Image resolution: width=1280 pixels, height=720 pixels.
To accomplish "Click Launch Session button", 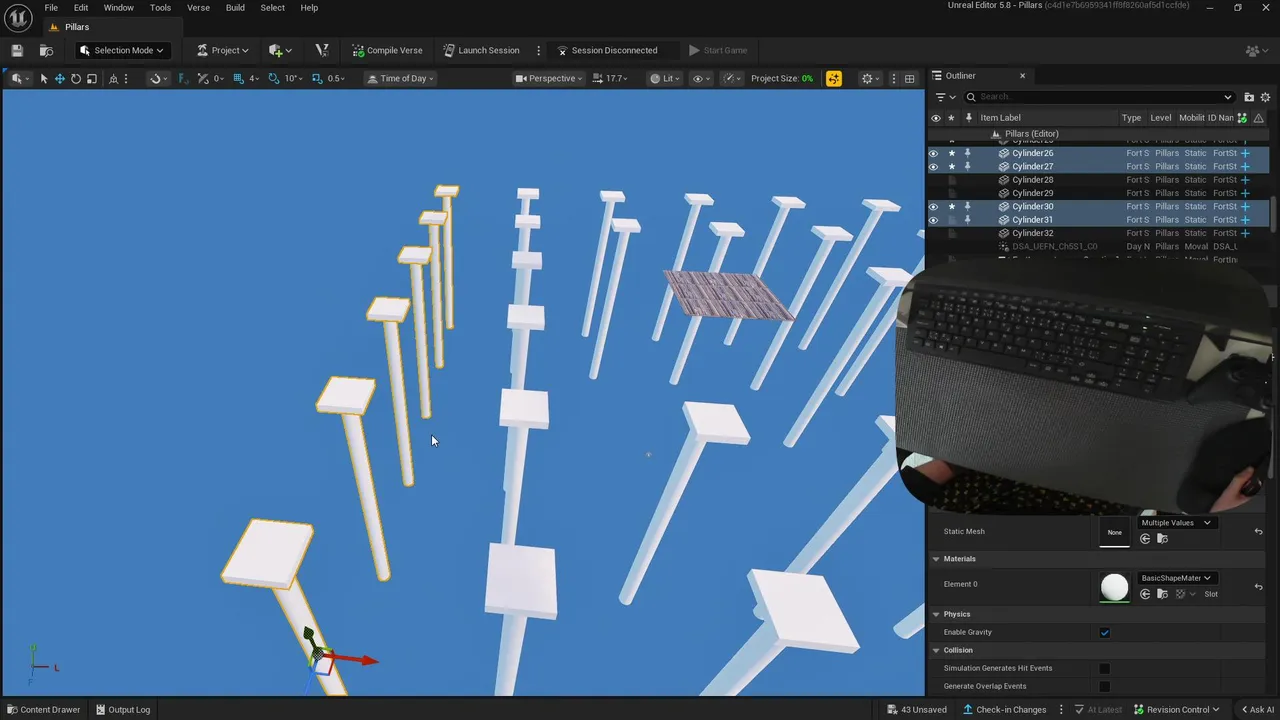I will pos(481,50).
